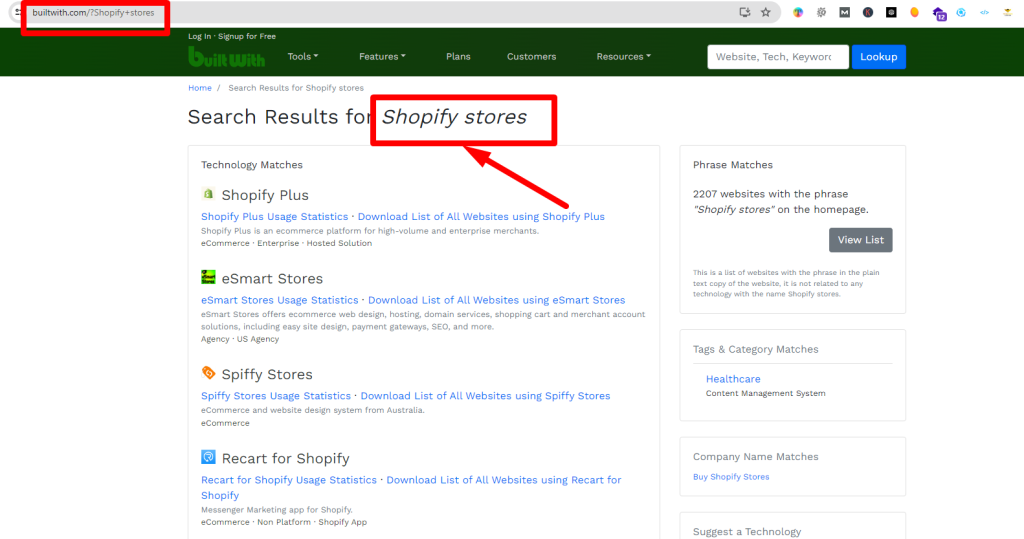Open the orange oval extension icon

pos(914,12)
